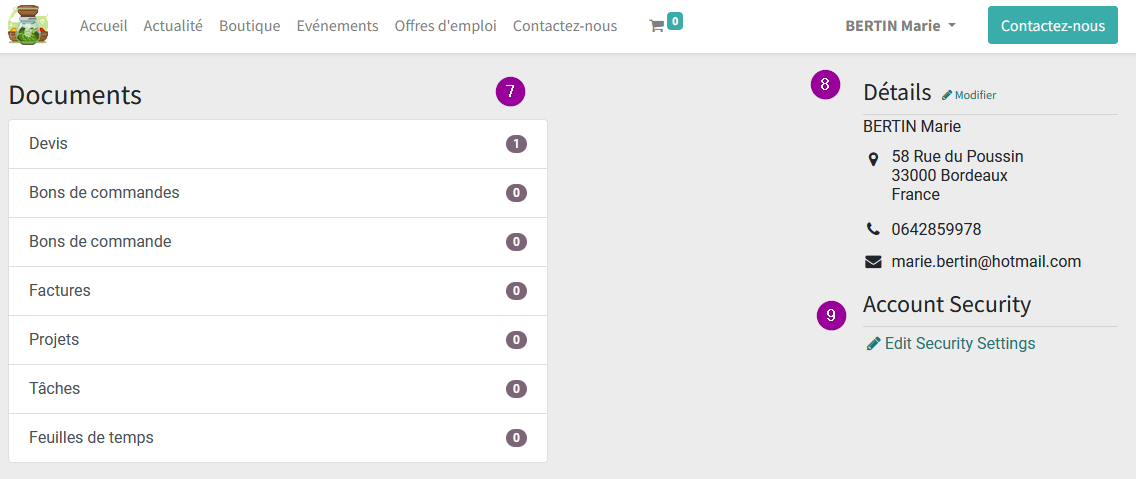Click the green Contactez-nous button
The height and width of the screenshot is (479, 1136).
coord(1053,25)
